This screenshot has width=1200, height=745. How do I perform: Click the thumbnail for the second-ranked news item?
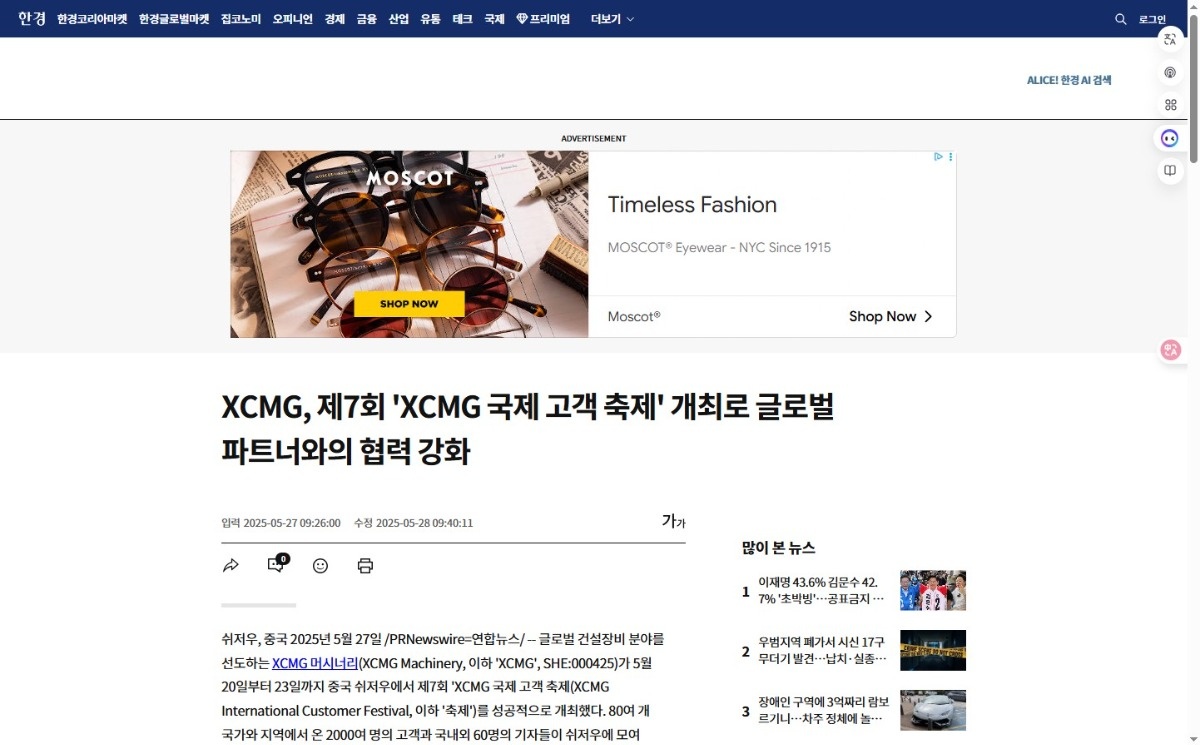pyautogui.click(x=933, y=650)
